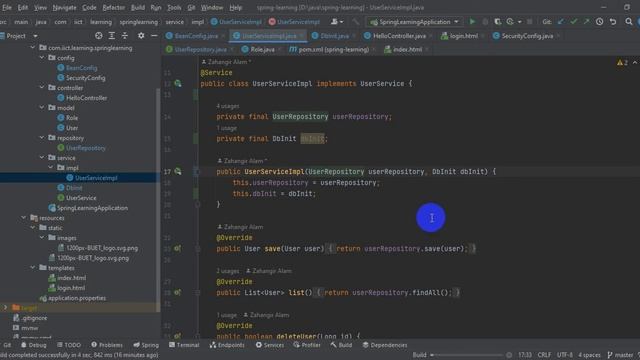640x360 pixels.
Task: Click the build hammer icon in toolbar
Action: click(x=356, y=22)
